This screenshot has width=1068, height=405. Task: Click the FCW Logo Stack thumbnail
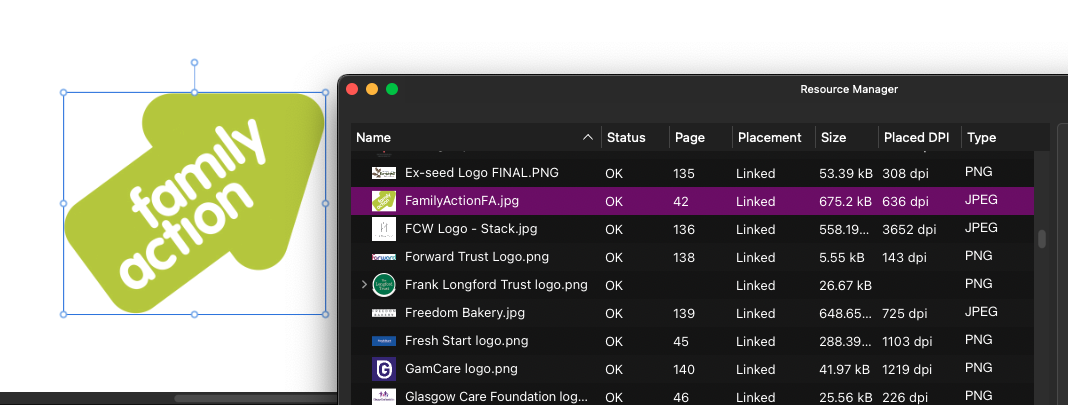pyautogui.click(x=384, y=229)
